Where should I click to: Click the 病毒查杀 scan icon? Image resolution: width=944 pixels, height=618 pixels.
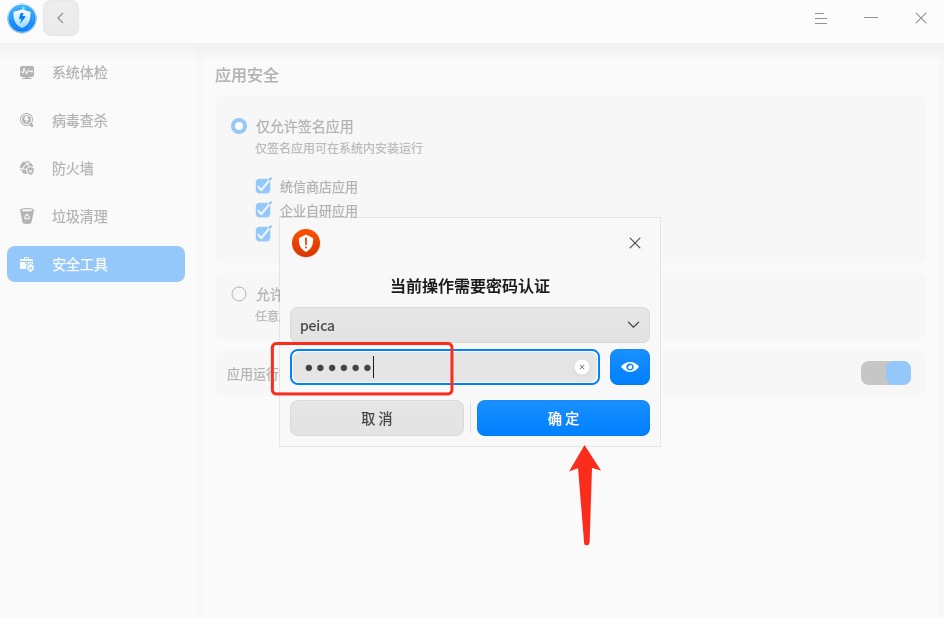pyautogui.click(x=27, y=120)
